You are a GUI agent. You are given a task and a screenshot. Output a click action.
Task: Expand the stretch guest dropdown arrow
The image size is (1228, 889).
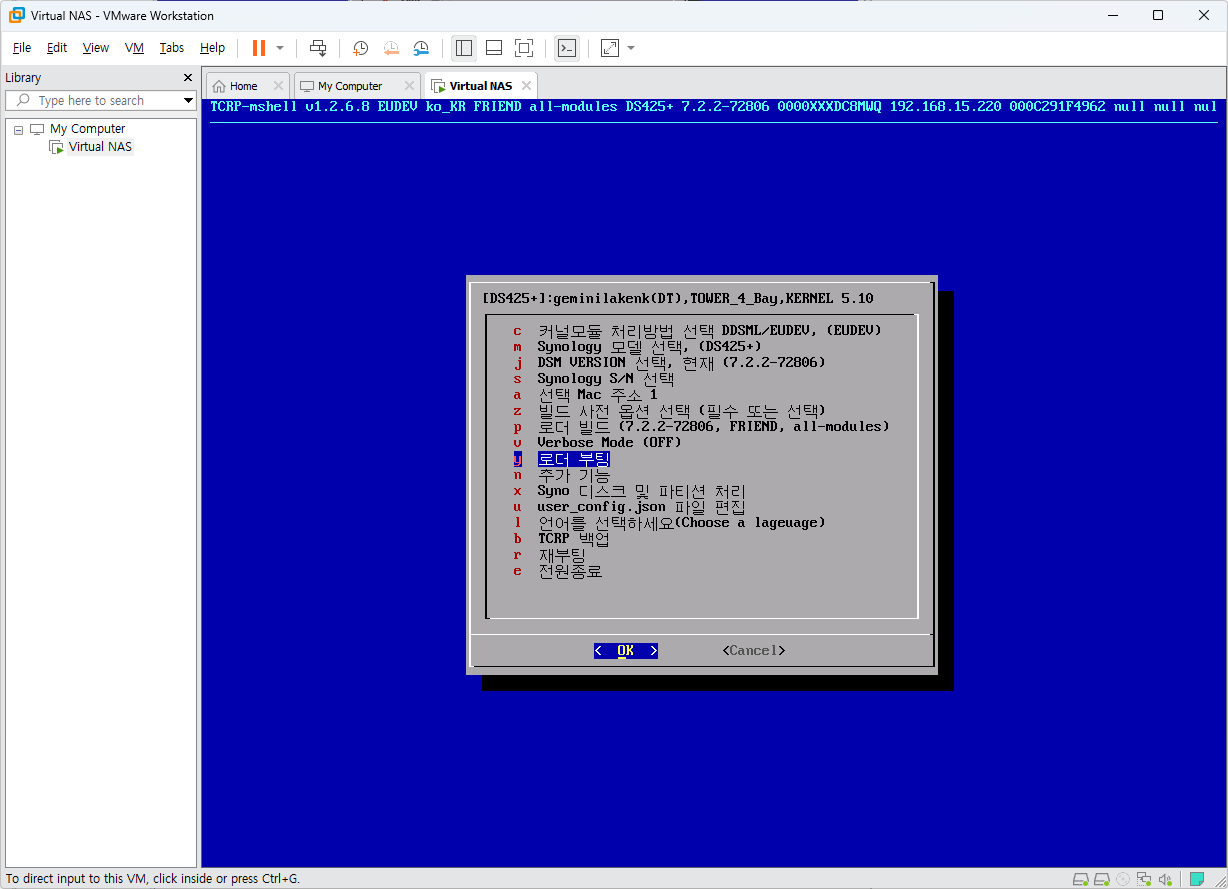pyautogui.click(x=630, y=48)
